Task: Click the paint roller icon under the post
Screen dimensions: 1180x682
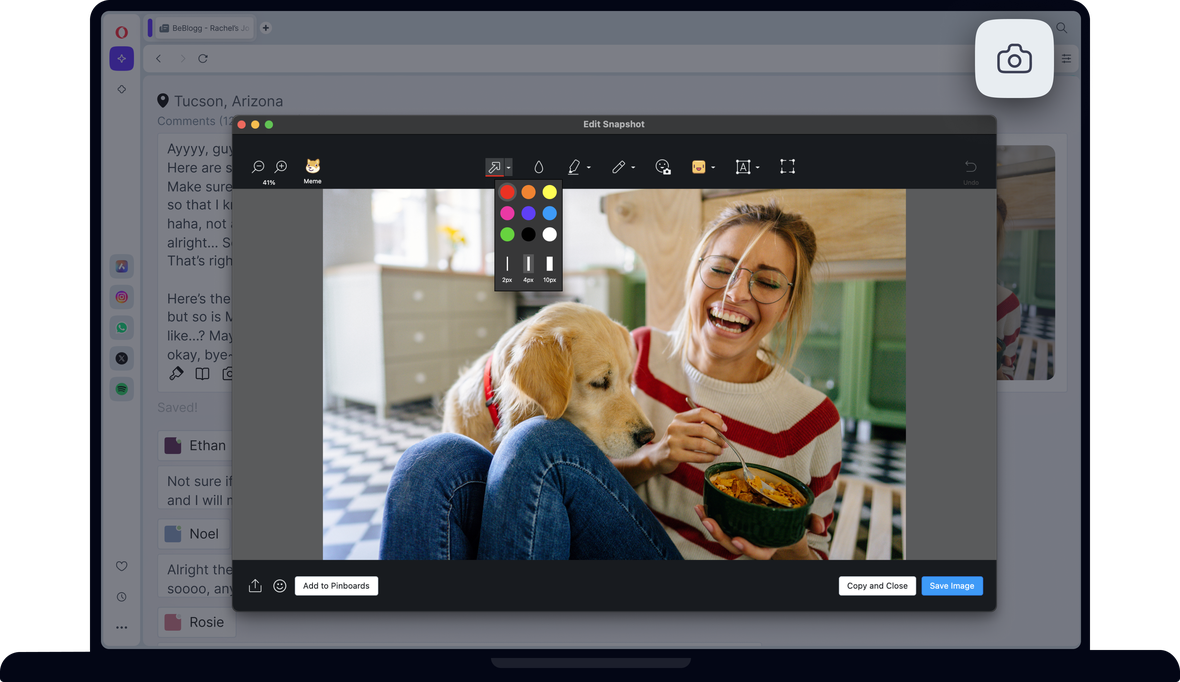Action: point(176,373)
